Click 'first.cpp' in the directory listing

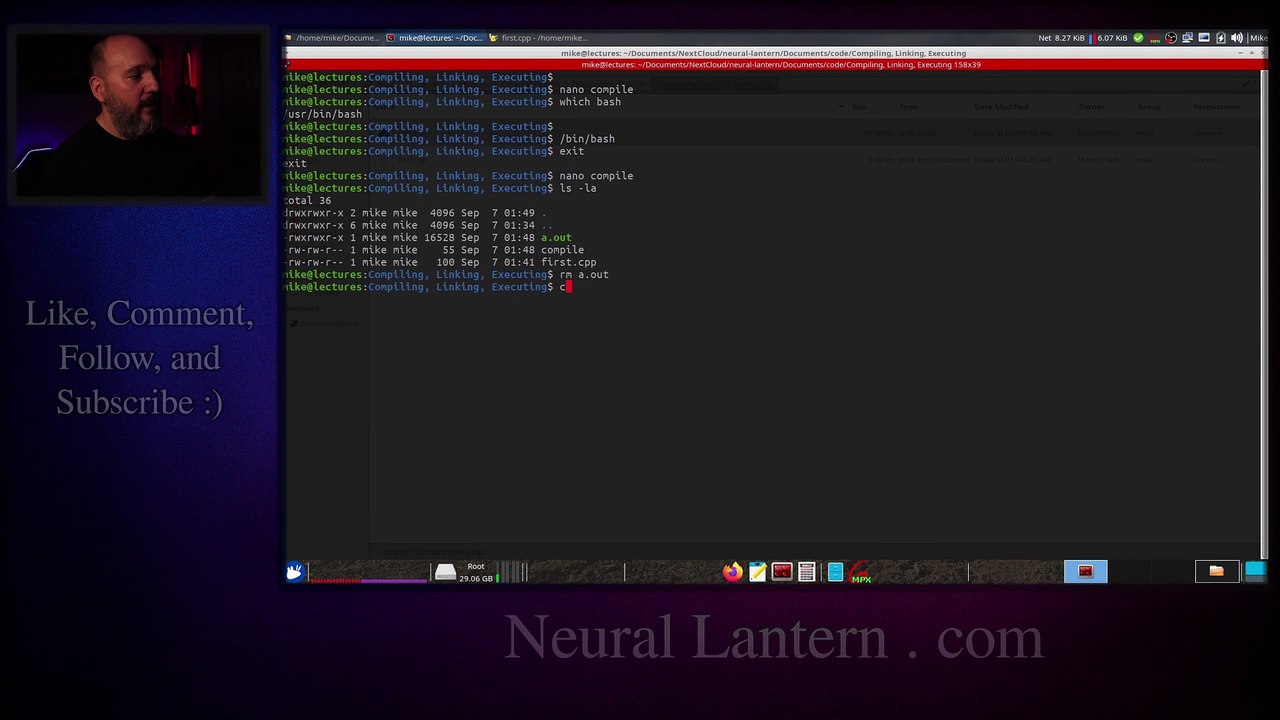(x=568, y=262)
